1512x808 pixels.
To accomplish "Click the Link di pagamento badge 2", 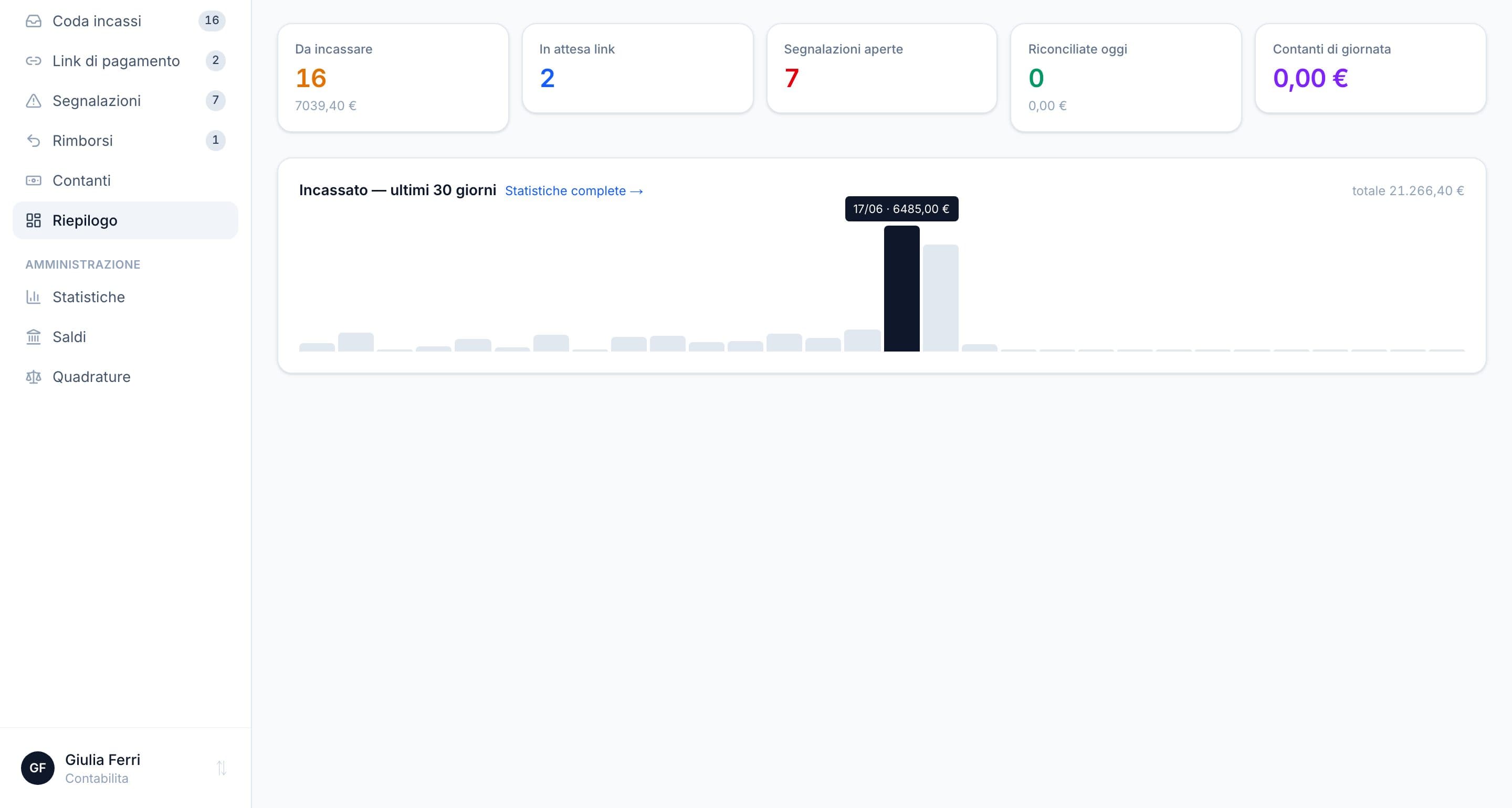I will click(x=215, y=60).
